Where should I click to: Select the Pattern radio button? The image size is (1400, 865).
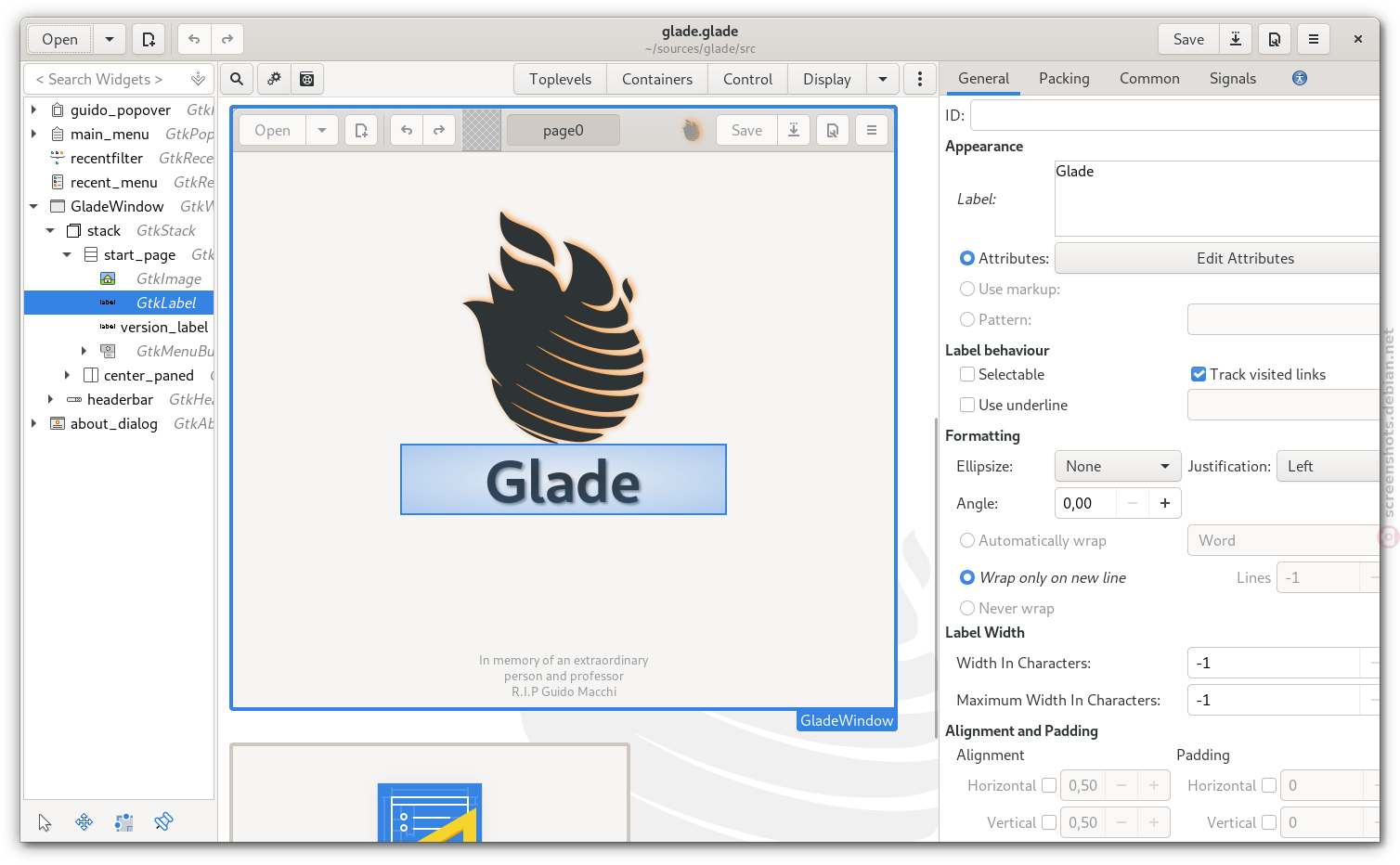point(967,319)
